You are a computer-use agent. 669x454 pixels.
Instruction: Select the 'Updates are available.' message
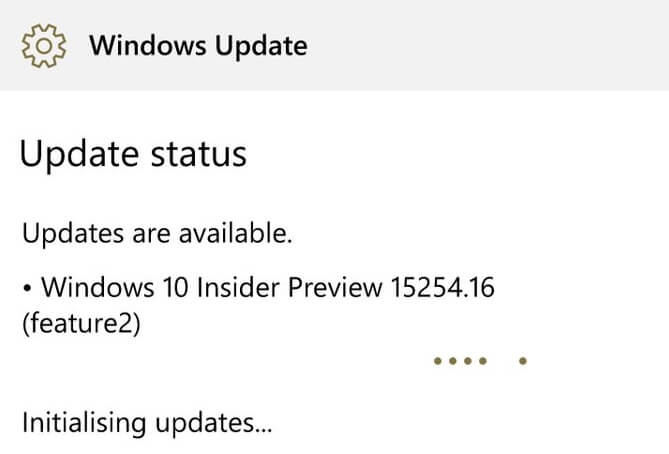tap(157, 234)
